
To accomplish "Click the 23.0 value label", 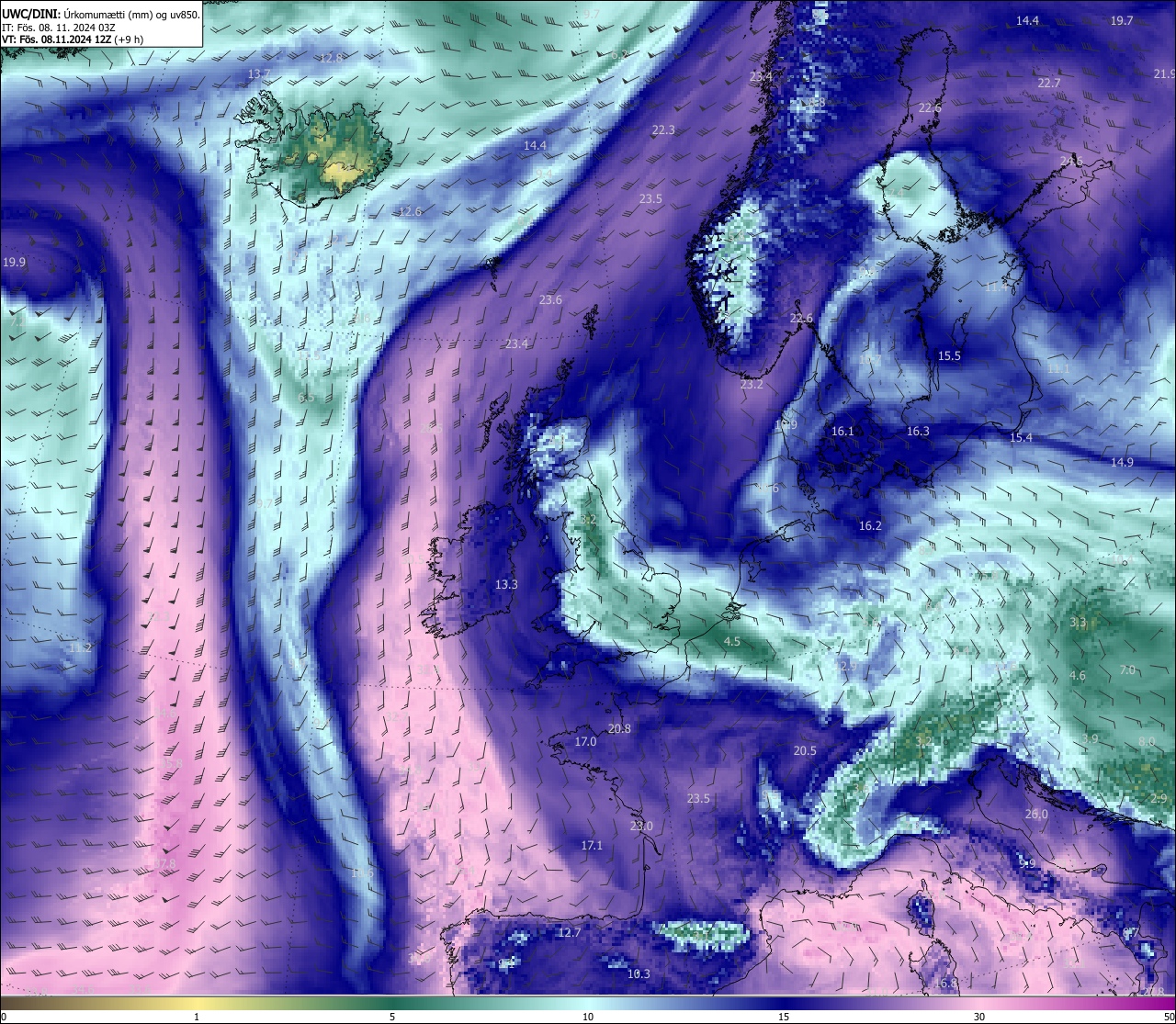I will [x=641, y=826].
